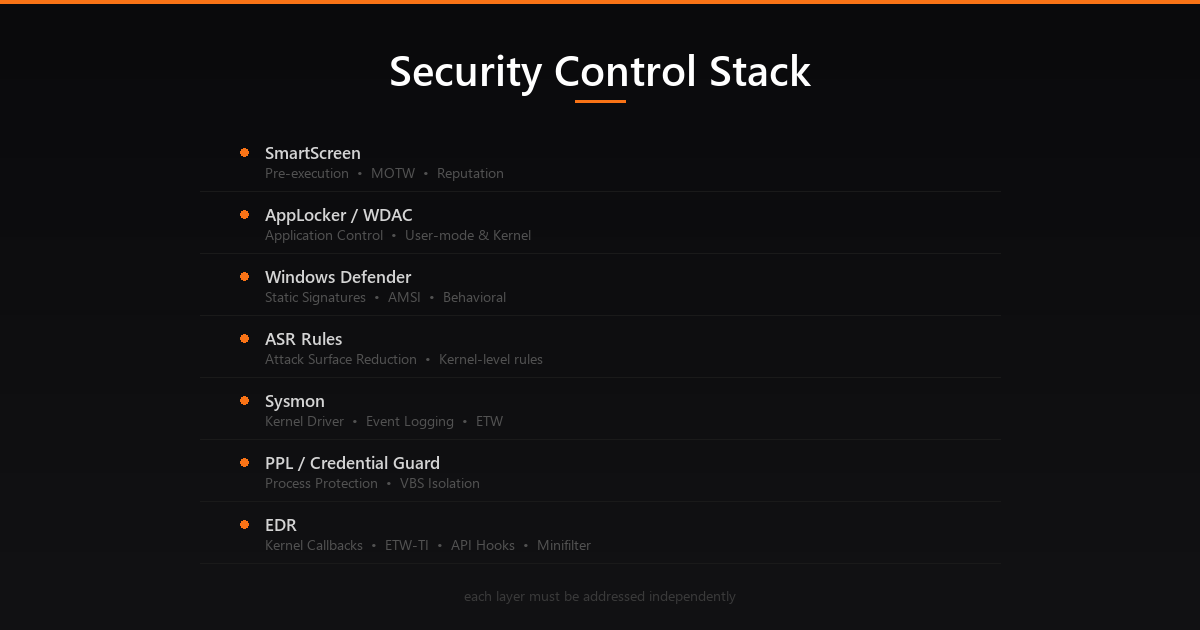Click the orange bullet beside ASR Rules
Image resolution: width=1200 pixels, height=630 pixels.
(244, 339)
